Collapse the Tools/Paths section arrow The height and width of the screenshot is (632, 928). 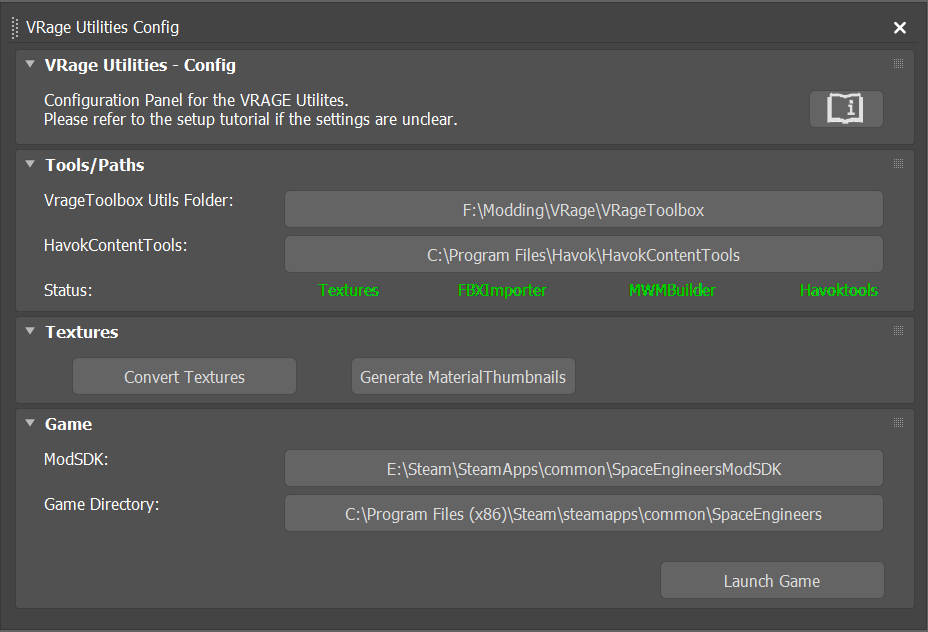click(30, 165)
